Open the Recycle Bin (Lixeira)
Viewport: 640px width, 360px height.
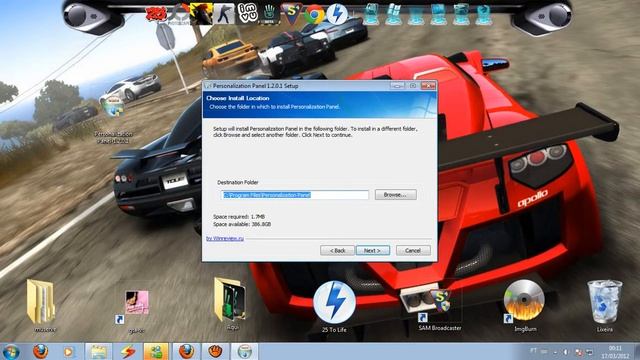[605, 305]
